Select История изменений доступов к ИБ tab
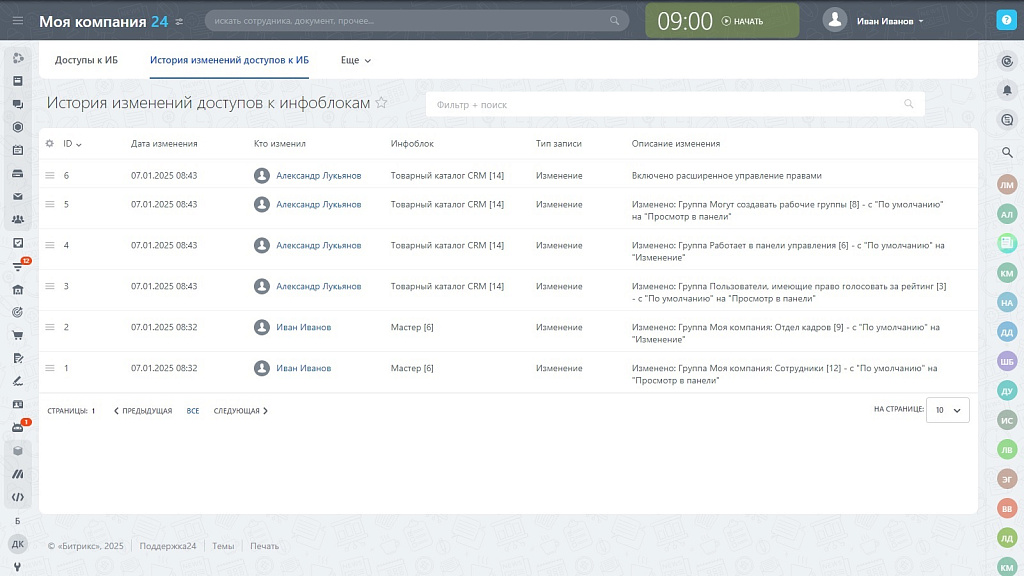This screenshot has height=576, width=1024. (229, 60)
